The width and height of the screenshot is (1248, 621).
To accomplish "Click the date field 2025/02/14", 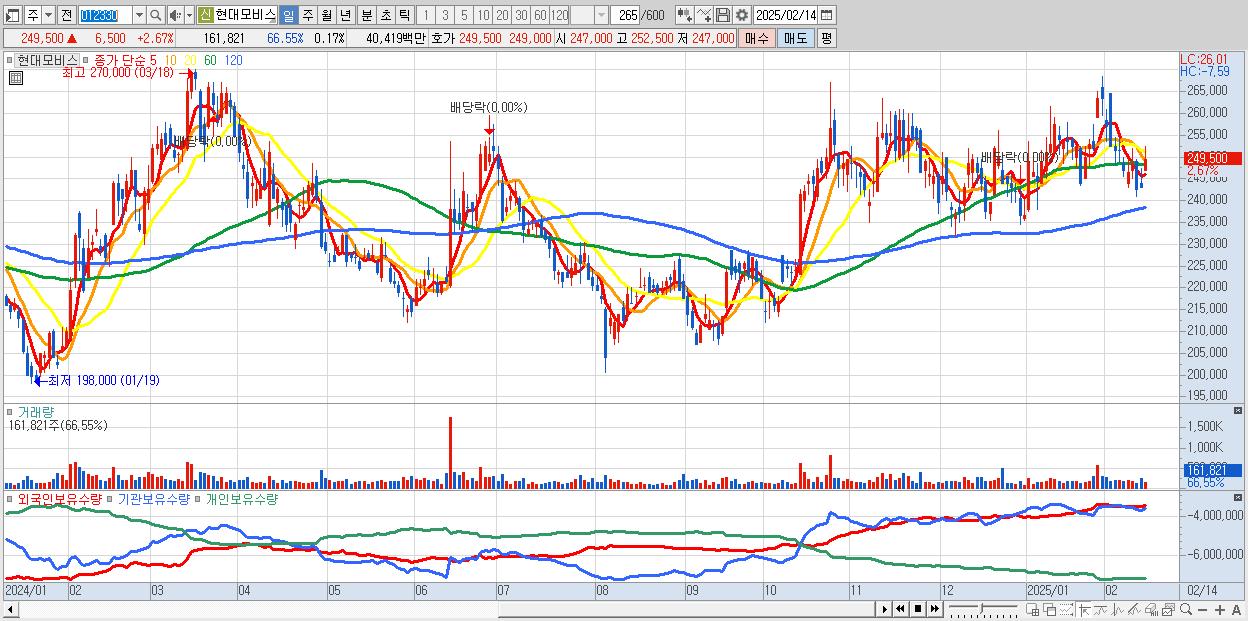I will point(785,16).
